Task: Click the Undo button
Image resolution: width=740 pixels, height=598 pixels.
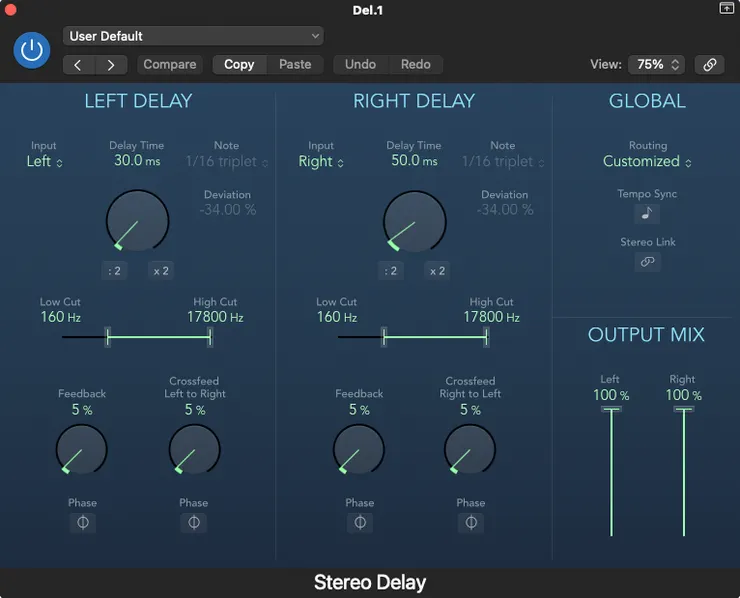Action: pyautogui.click(x=361, y=64)
